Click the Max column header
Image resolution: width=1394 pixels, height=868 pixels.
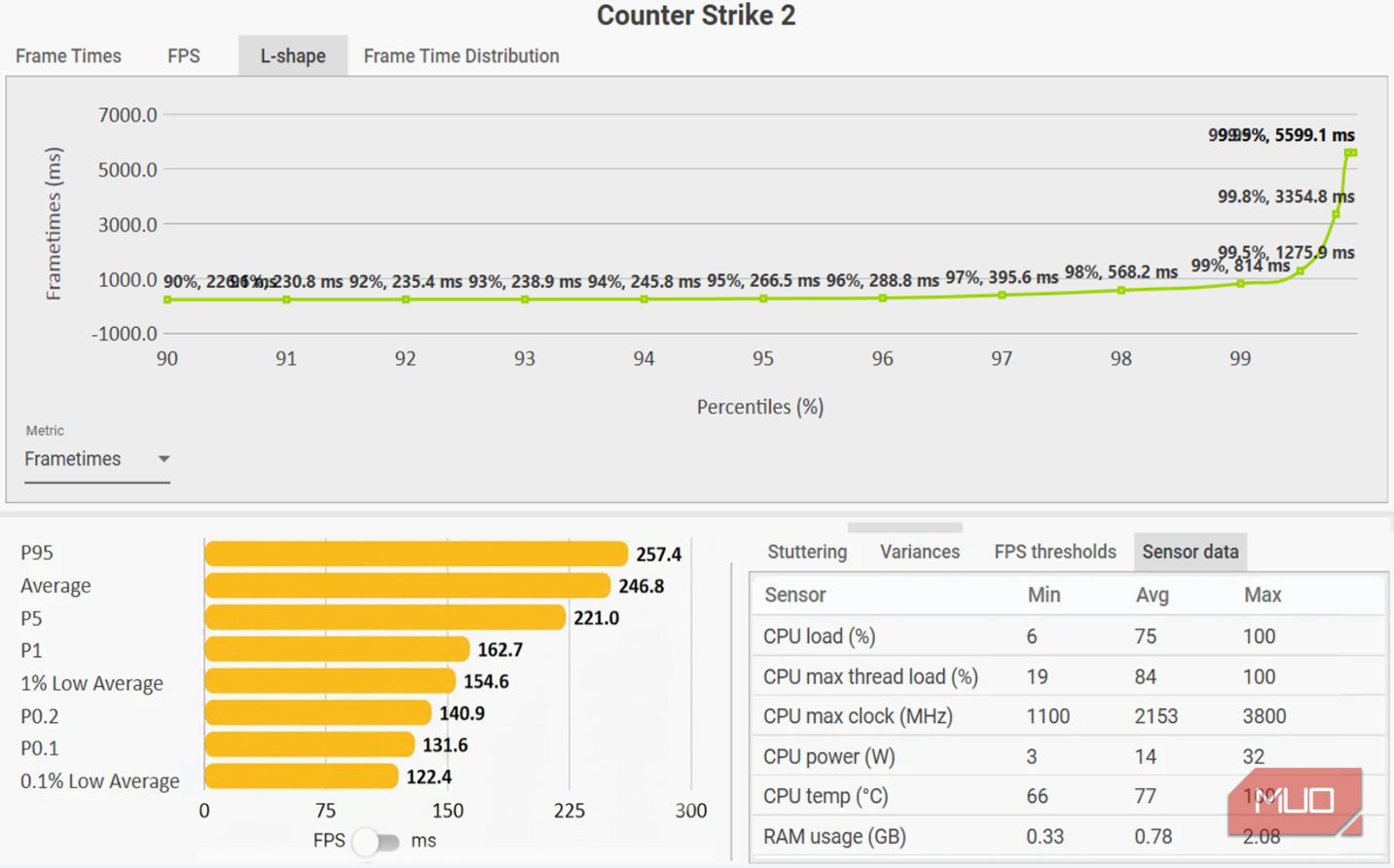(1263, 595)
